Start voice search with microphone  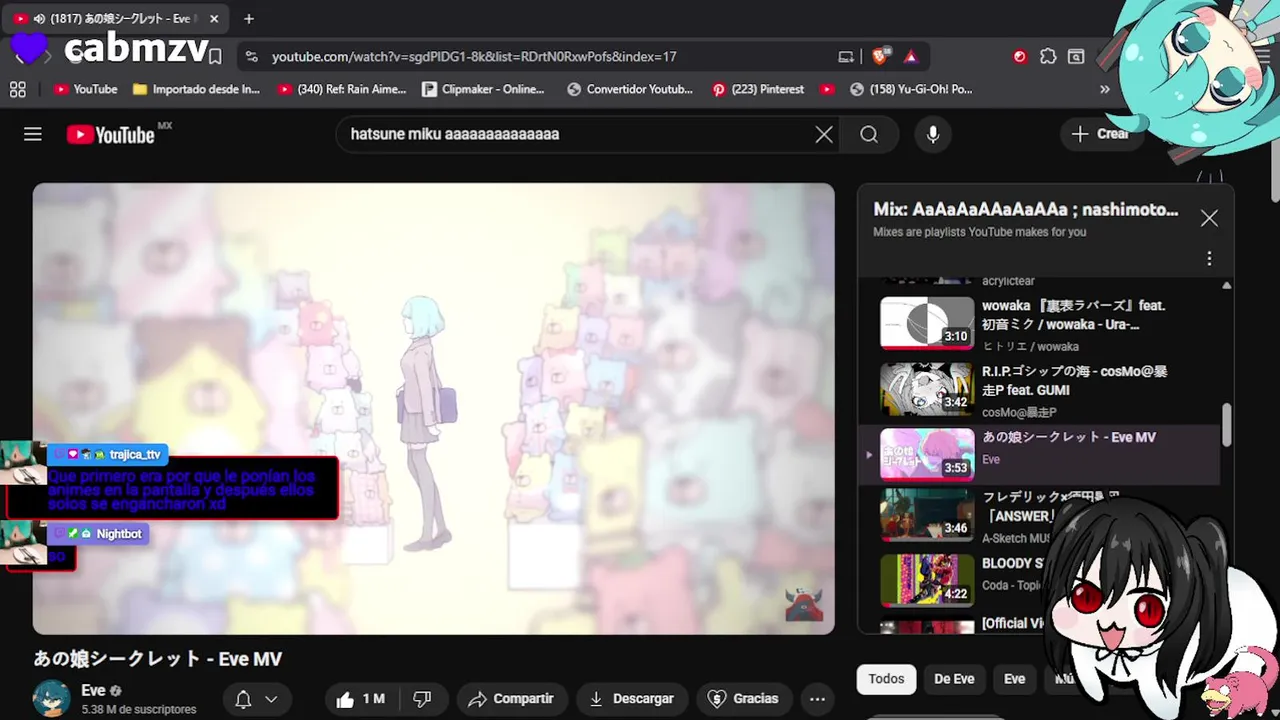coord(933,134)
